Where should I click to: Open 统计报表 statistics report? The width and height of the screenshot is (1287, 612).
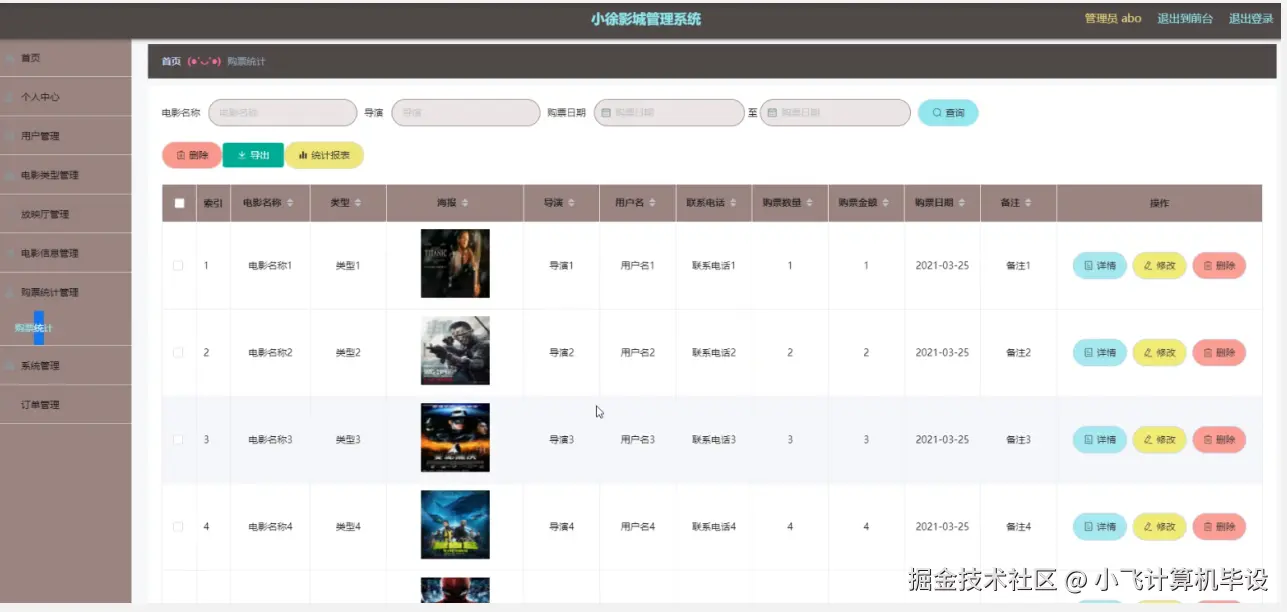click(x=324, y=155)
